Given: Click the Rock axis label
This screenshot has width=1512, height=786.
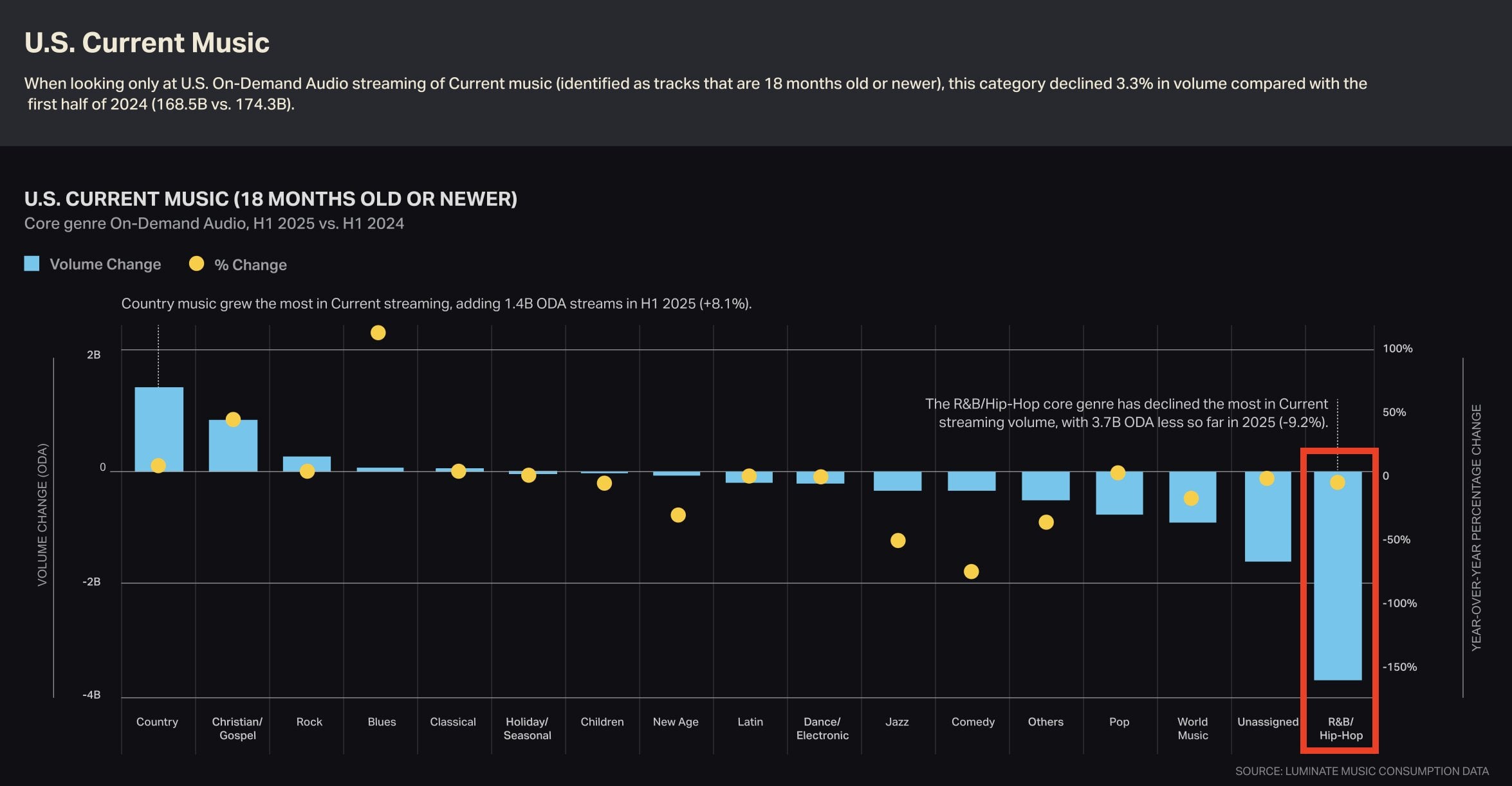Looking at the screenshot, I should [x=309, y=722].
